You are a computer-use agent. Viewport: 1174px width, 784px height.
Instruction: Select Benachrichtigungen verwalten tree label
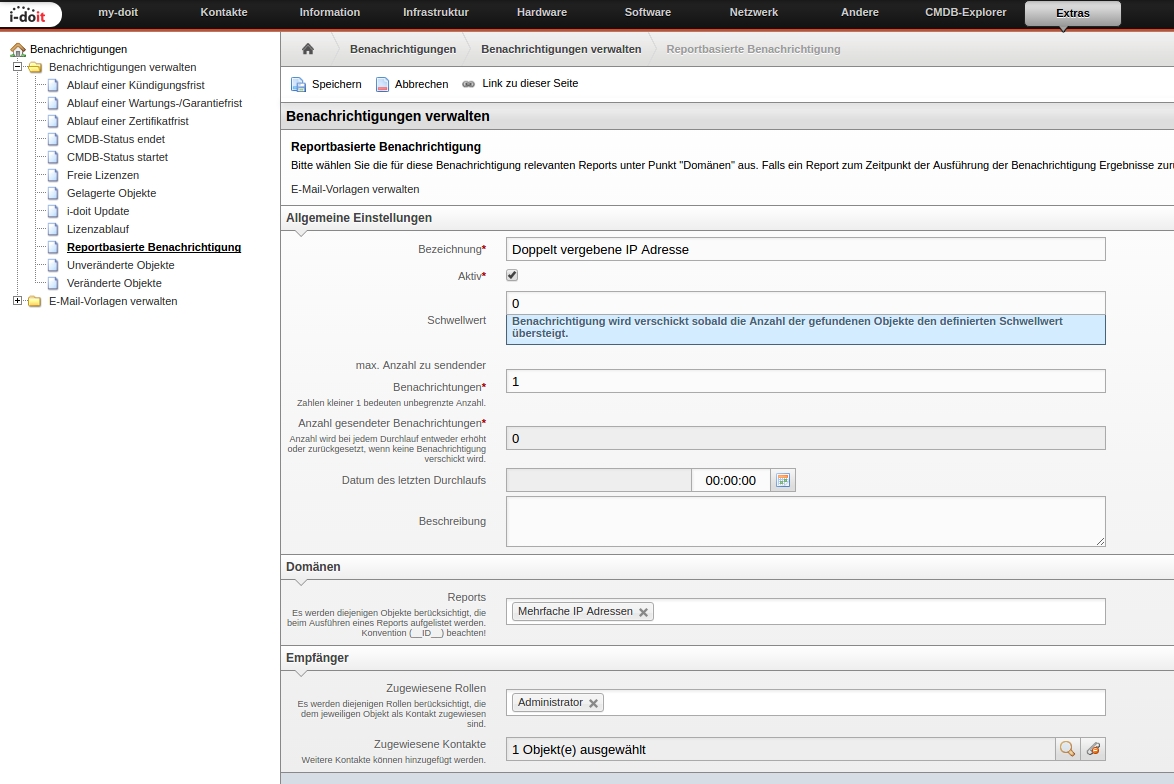[x=123, y=67]
